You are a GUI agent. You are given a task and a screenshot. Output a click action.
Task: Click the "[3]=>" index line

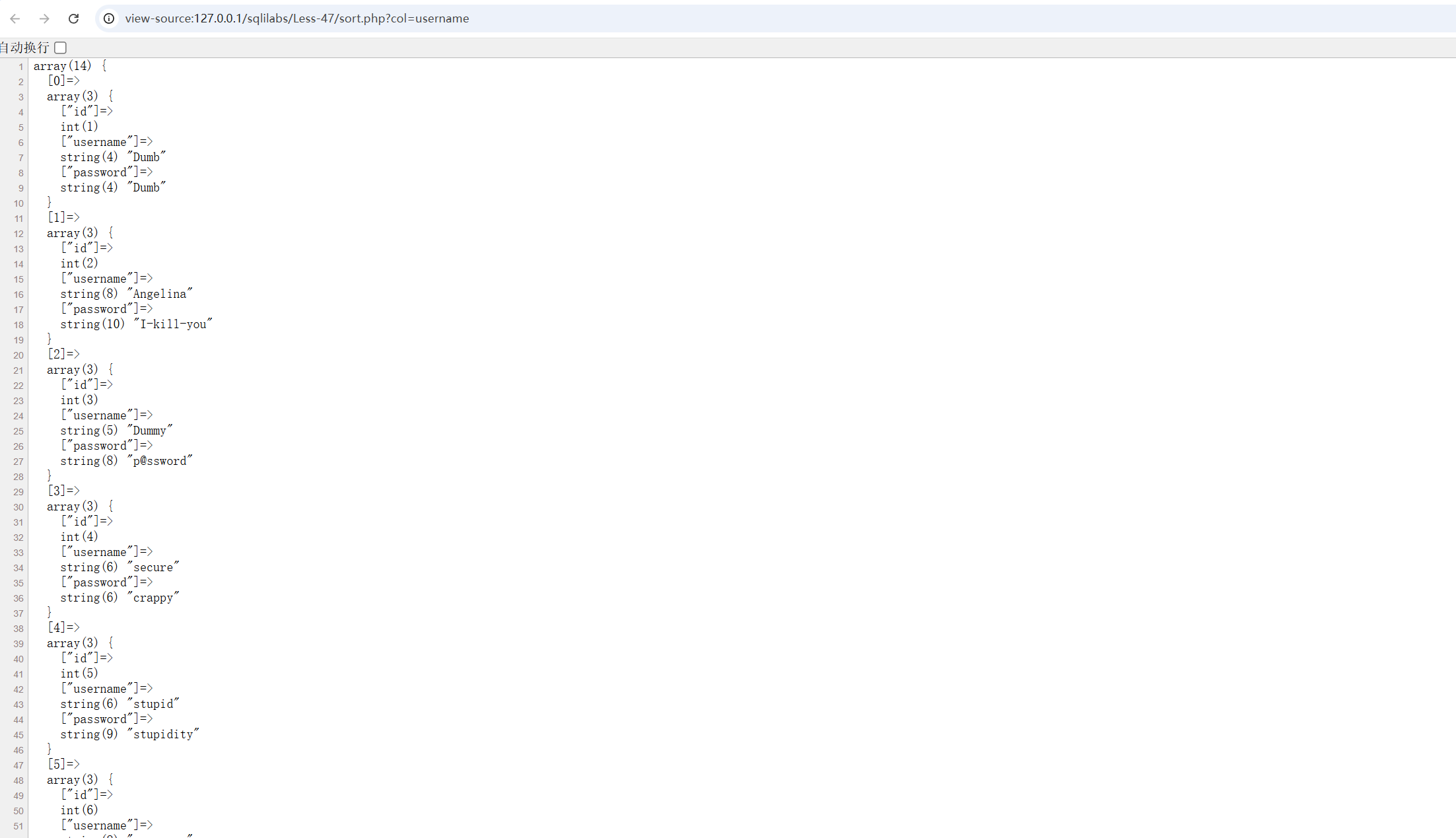(63, 491)
